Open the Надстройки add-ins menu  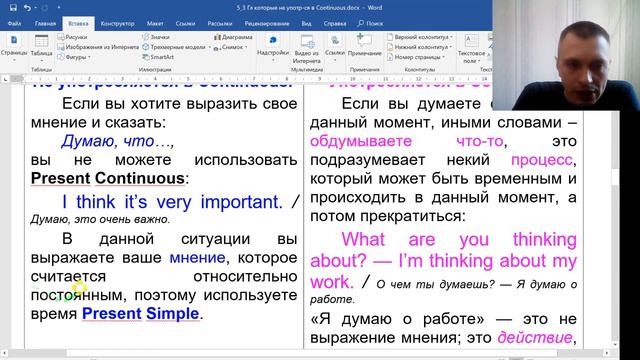pos(273,48)
